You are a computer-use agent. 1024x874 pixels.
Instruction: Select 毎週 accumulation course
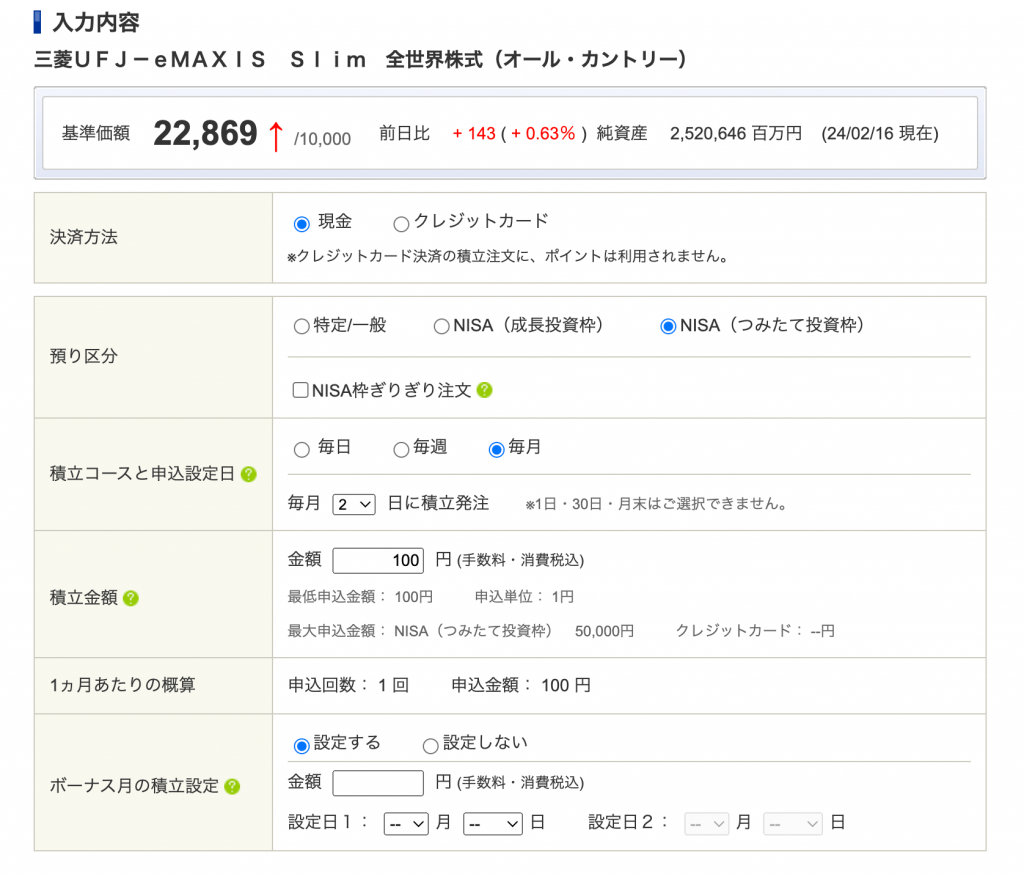click(x=401, y=449)
